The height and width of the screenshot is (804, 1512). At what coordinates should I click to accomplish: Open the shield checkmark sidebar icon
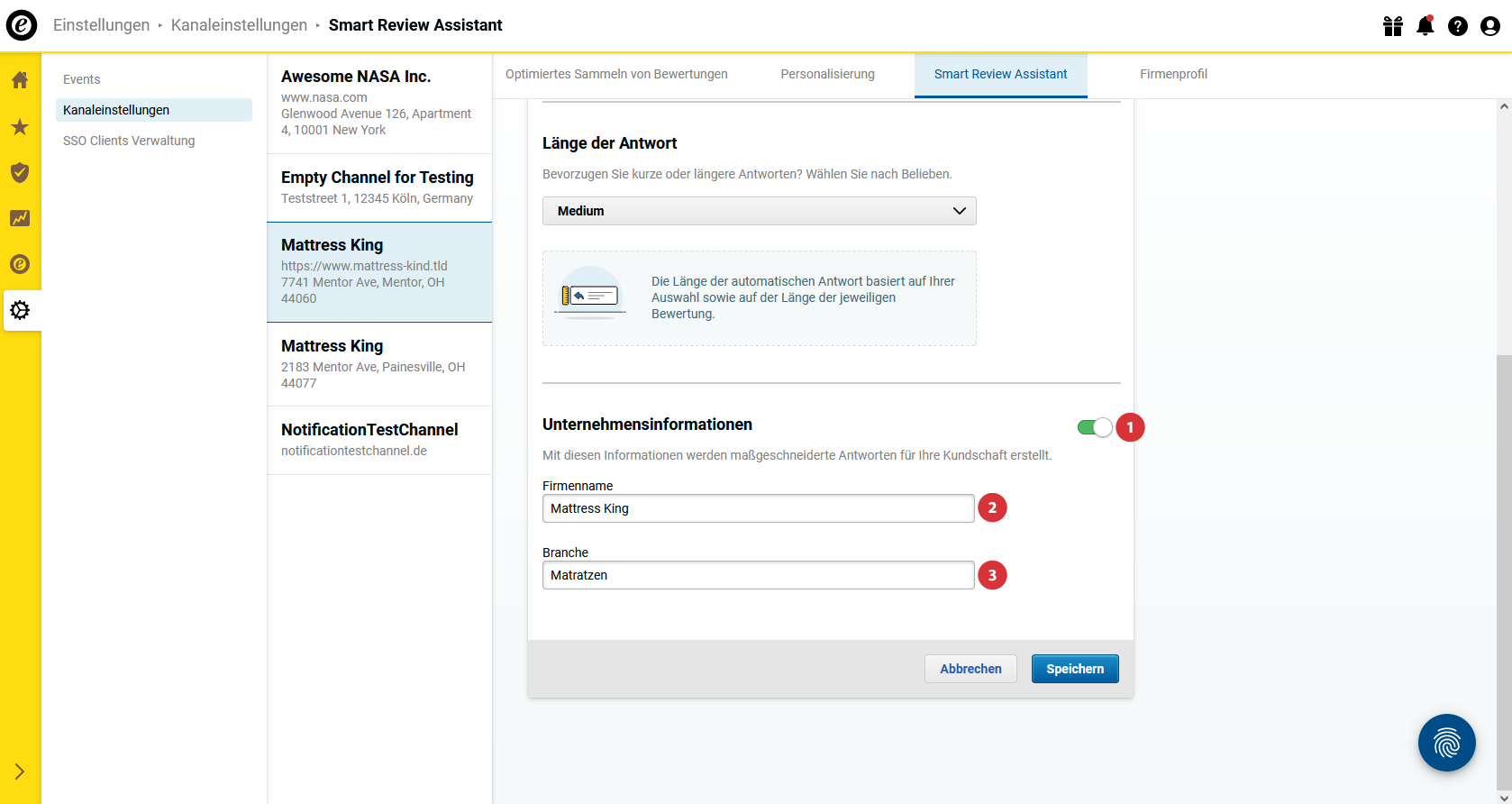click(20, 172)
